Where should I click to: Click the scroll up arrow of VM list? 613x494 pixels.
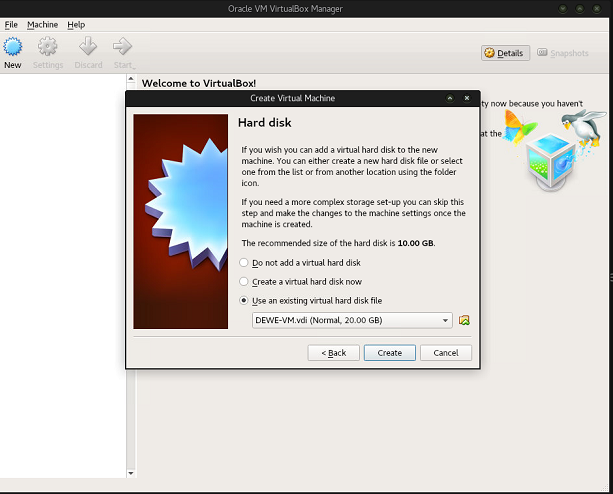pos(131,79)
